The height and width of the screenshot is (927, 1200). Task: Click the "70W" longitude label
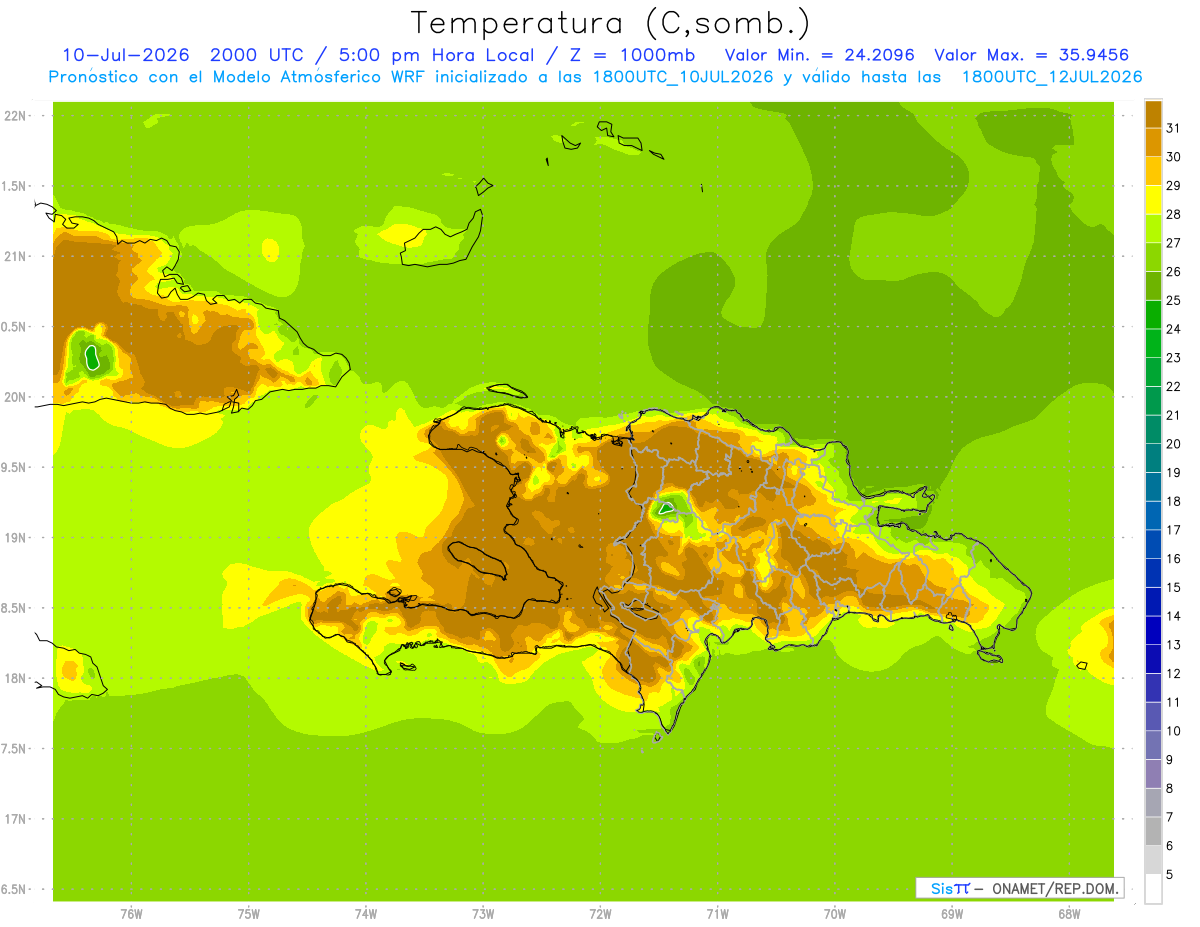pos(834,914)
